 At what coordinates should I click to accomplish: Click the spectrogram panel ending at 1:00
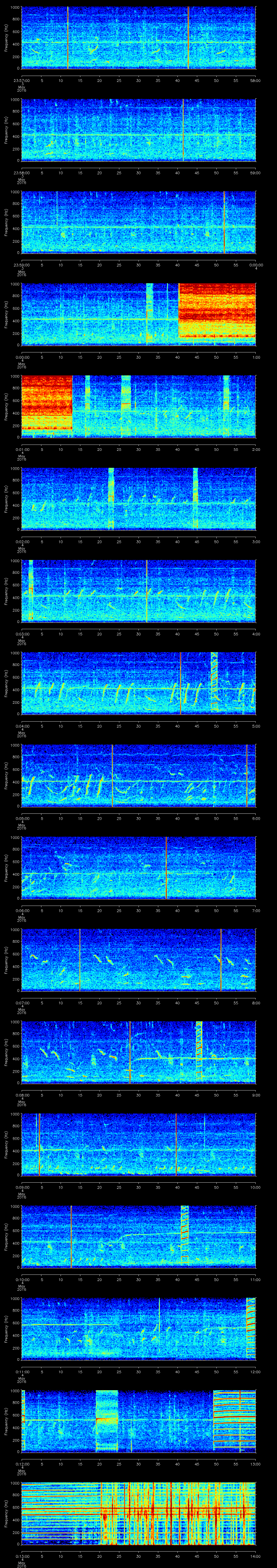[139, 314]
